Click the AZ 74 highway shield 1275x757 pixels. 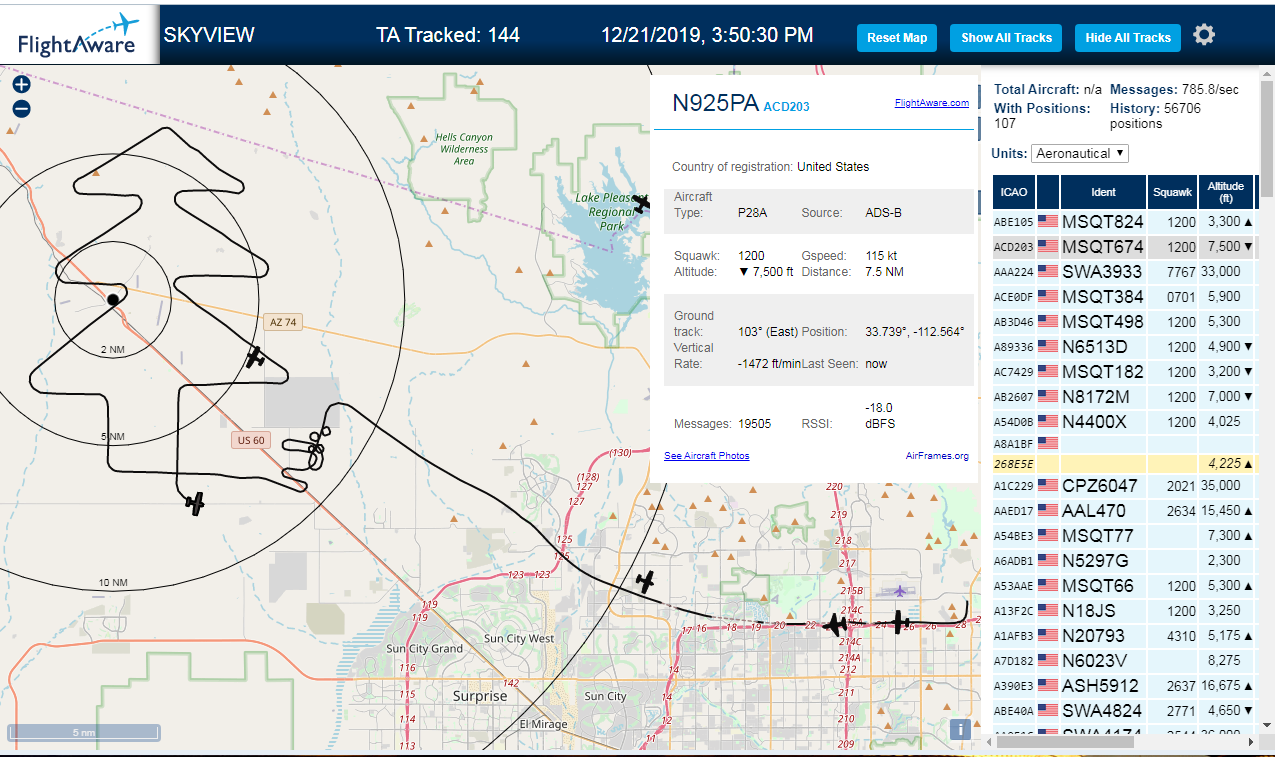[282, 322]
